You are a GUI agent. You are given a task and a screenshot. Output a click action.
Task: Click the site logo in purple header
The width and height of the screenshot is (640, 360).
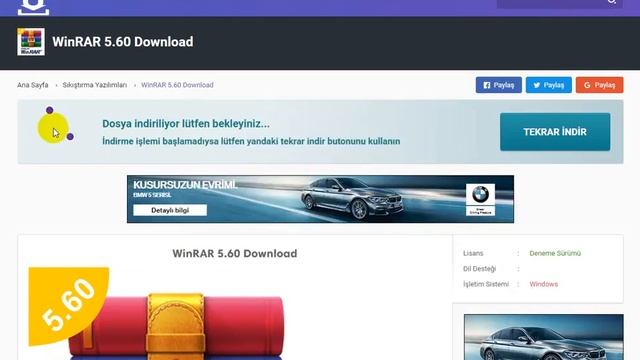(33, 7)
